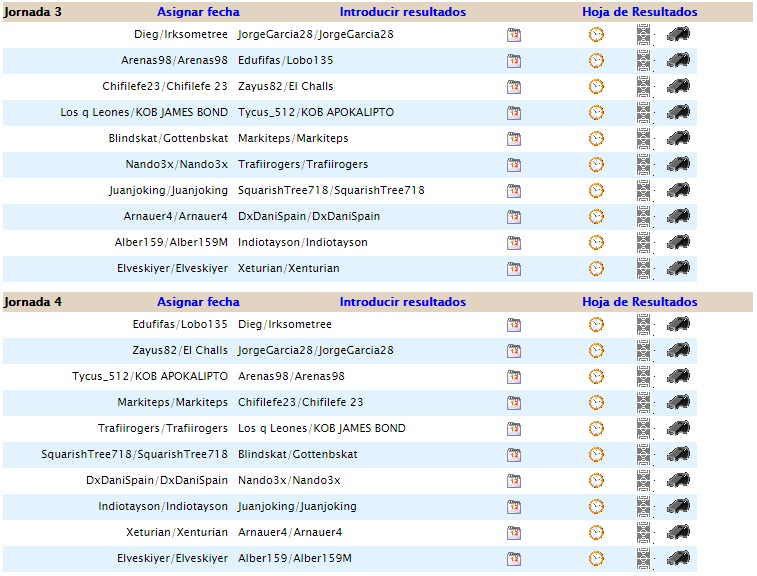Click Juanjoking/Juanjoking away team in Jornada 4

[x=297, y=506]
